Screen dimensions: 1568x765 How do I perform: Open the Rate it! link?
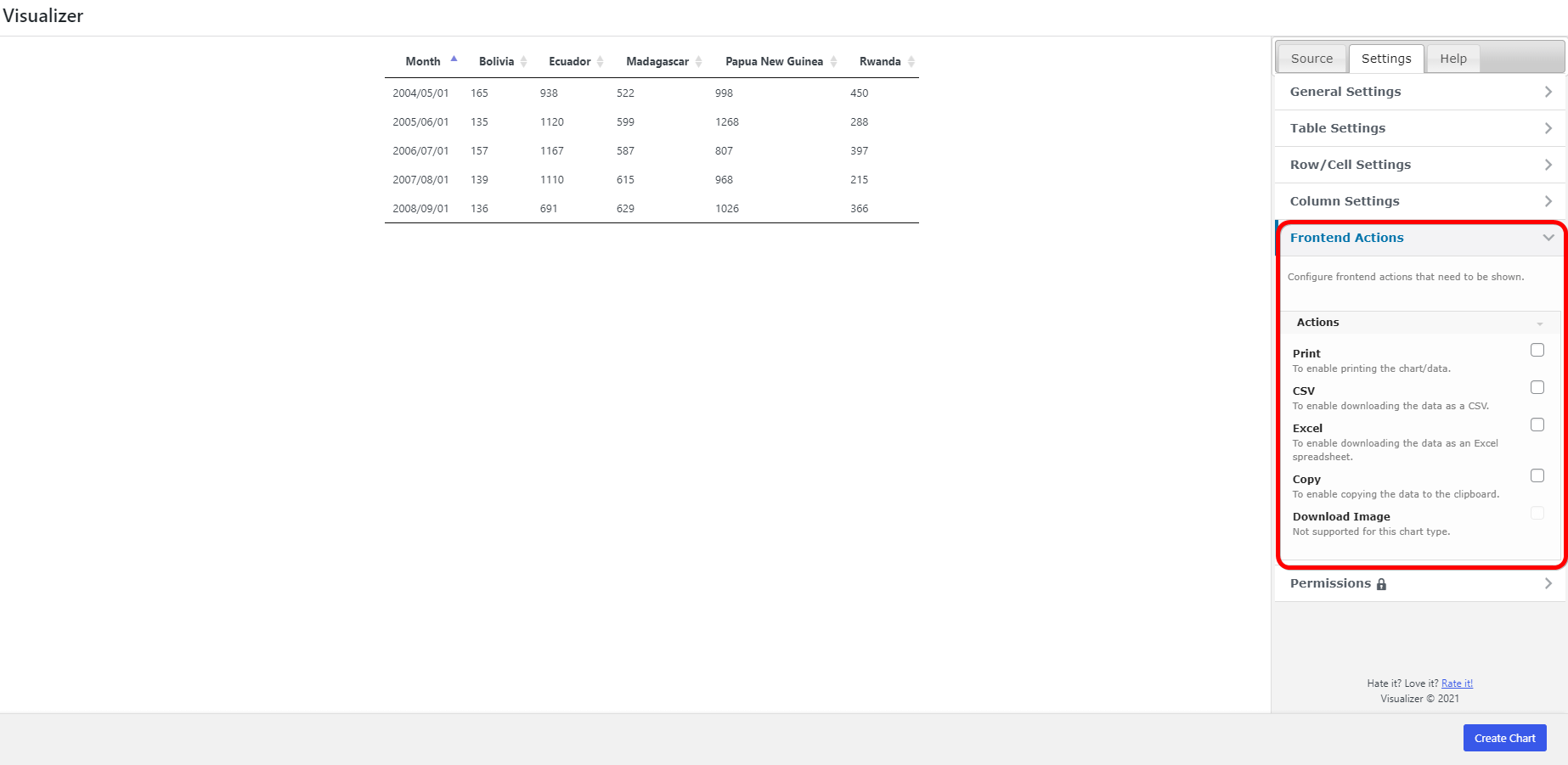[x=1457, y=683]
